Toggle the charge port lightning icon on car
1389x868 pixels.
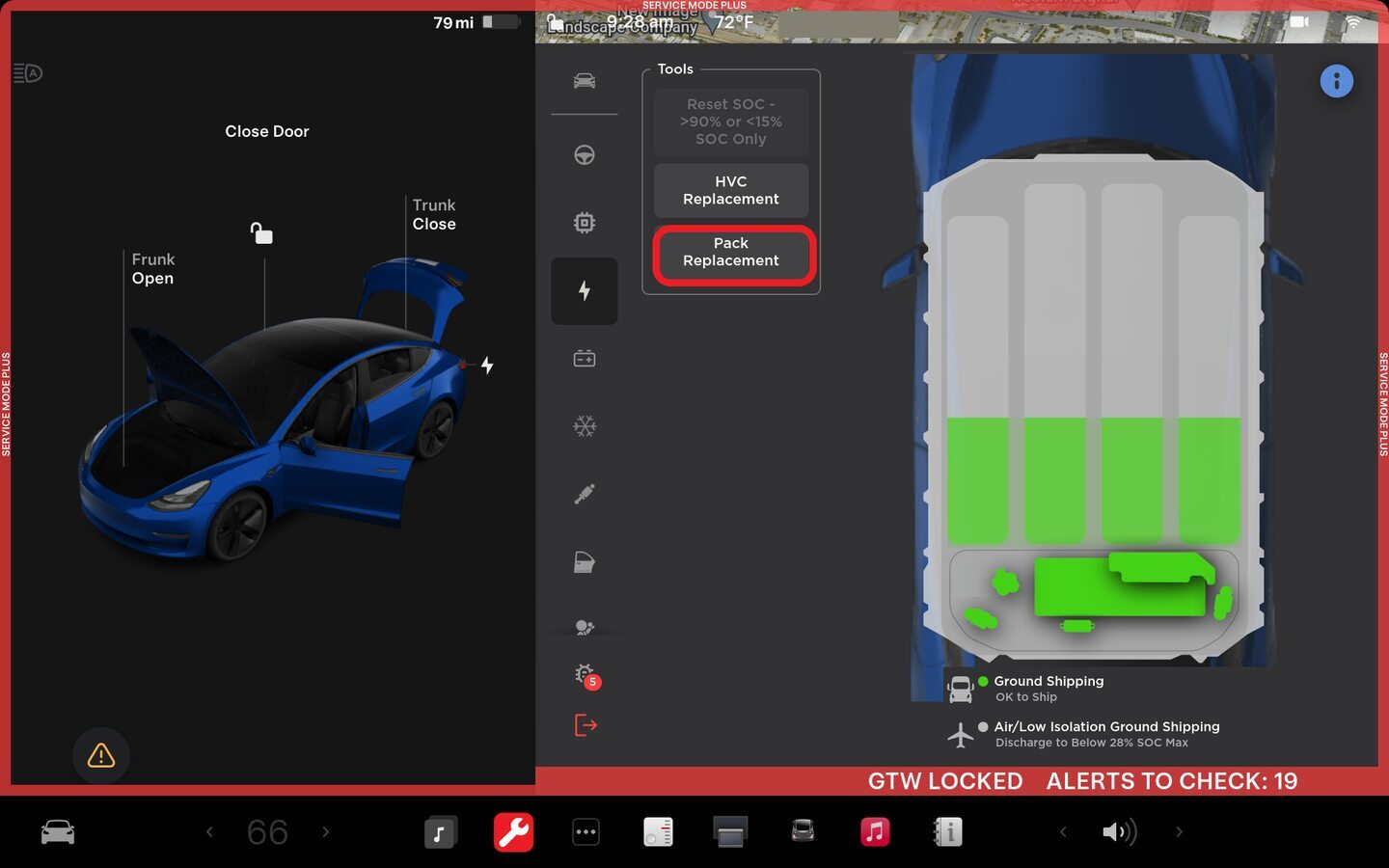pyautogui.click(x=487, y=366)
